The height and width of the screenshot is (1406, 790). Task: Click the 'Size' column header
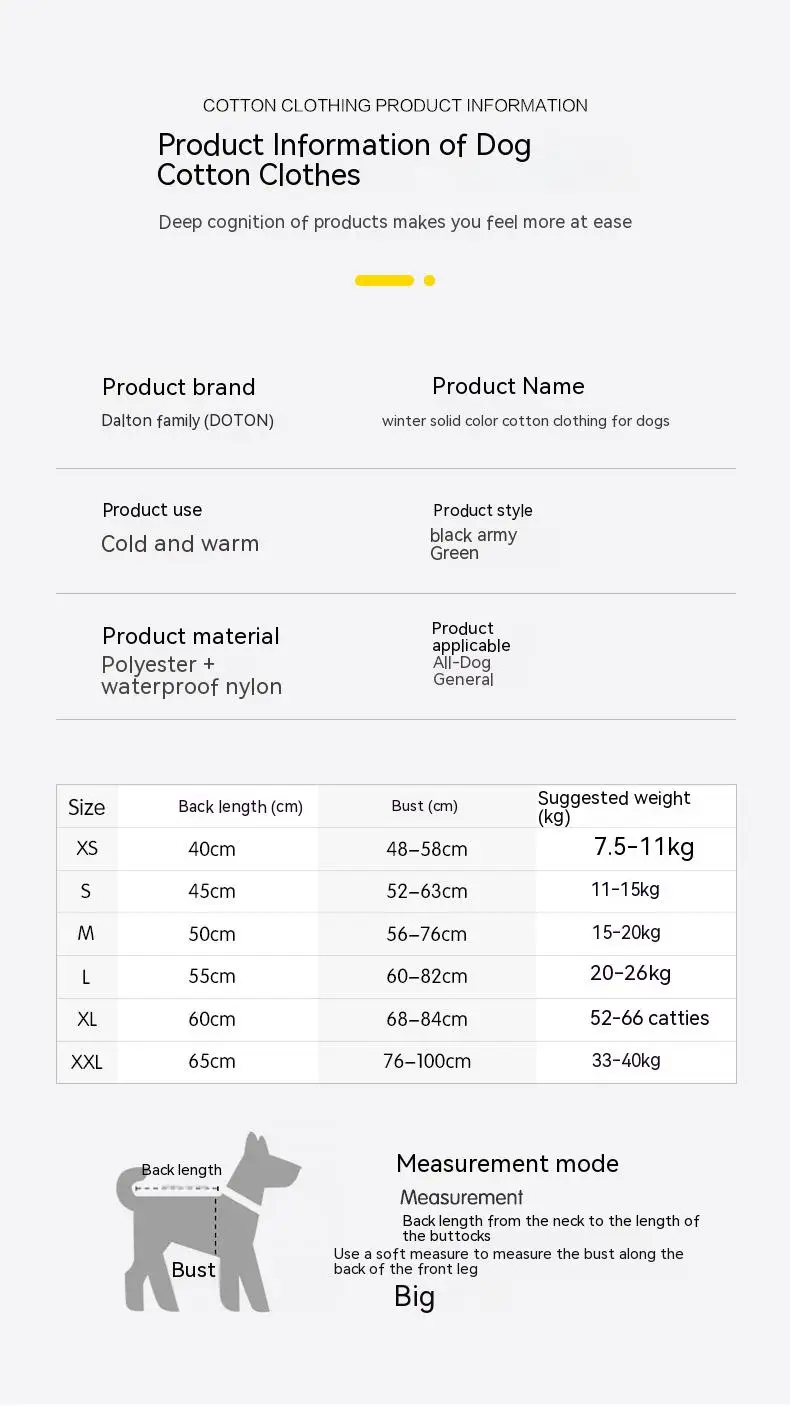point(86,807)
